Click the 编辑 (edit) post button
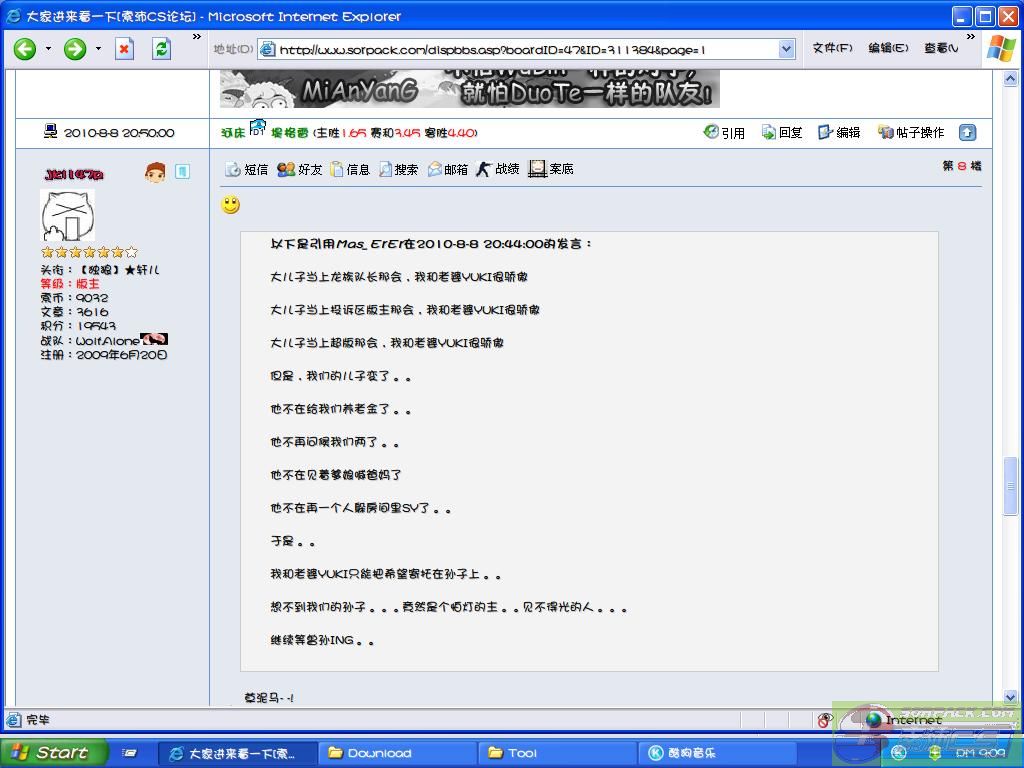The image size is (1024, 768). [839, 132]
